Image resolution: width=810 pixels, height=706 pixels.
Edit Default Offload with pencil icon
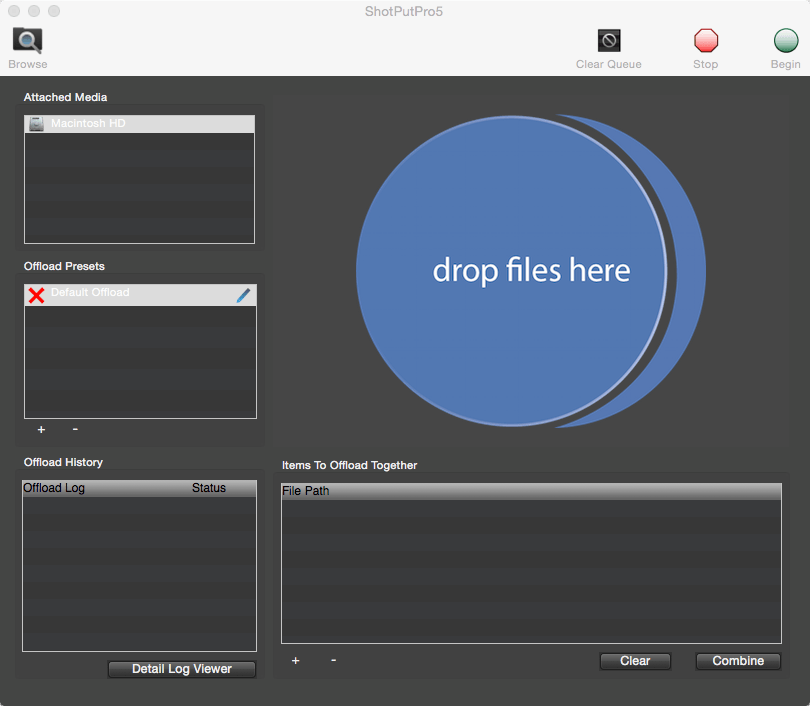[x=243, y=295]
